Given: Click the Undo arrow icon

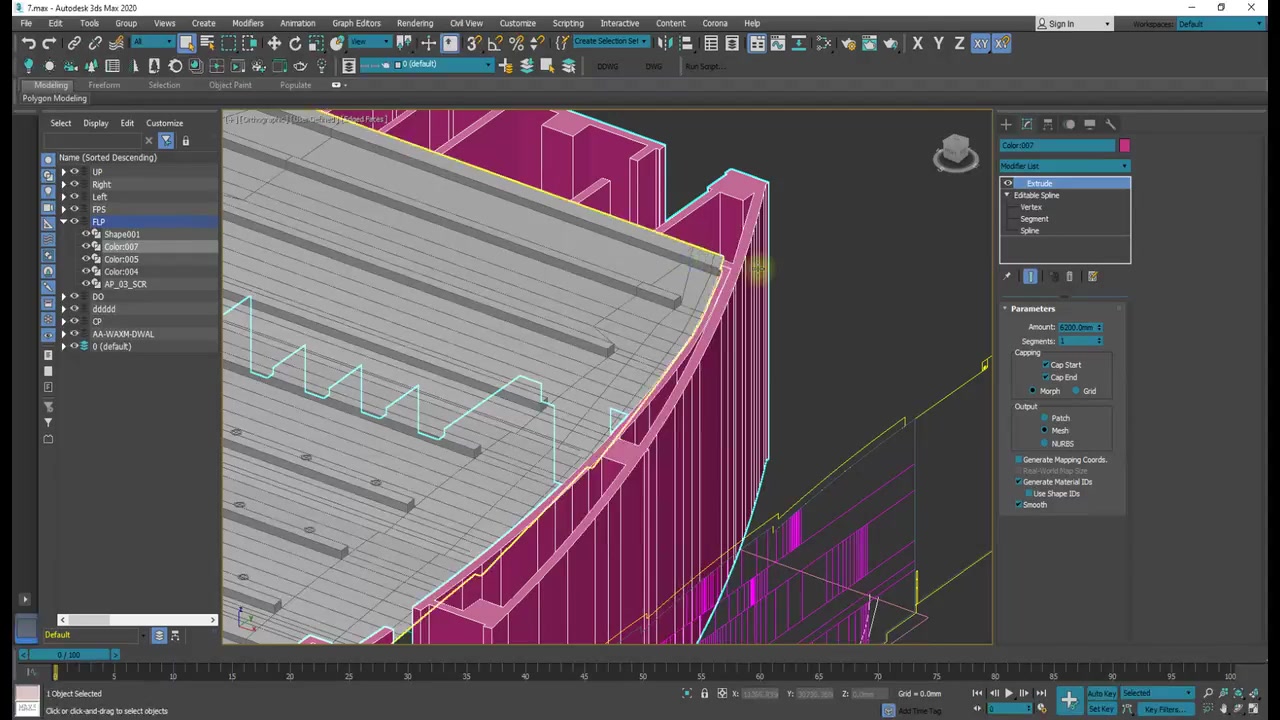Looking at the screenshot, I should 28,43.
